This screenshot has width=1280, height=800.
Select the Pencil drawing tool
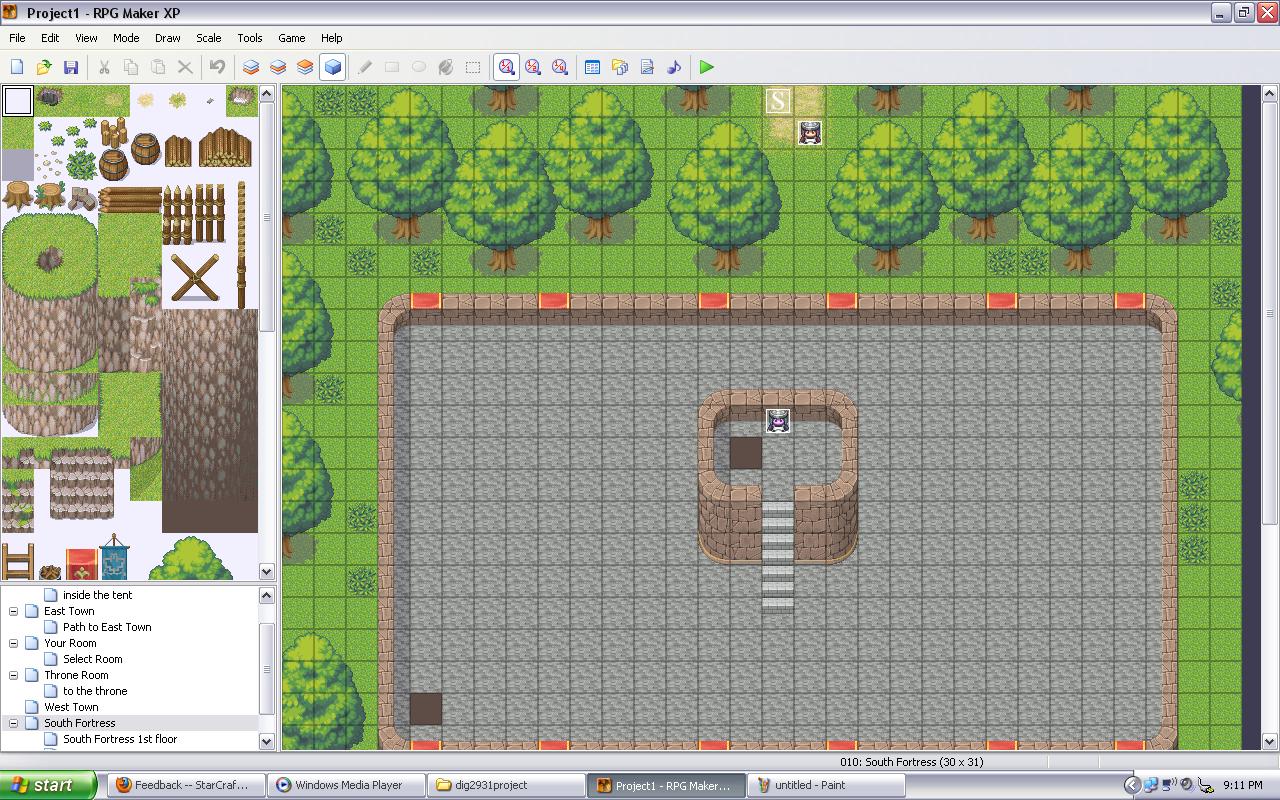365,67
